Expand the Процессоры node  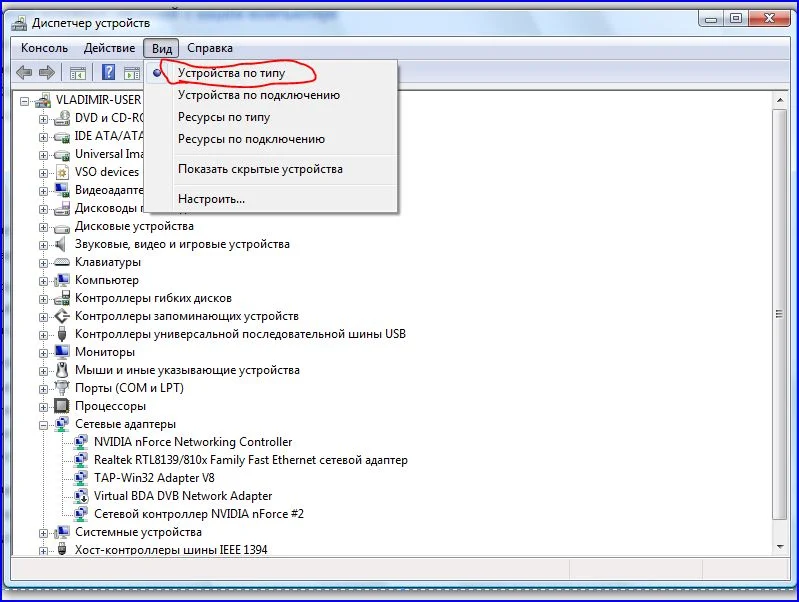(43, 407)
